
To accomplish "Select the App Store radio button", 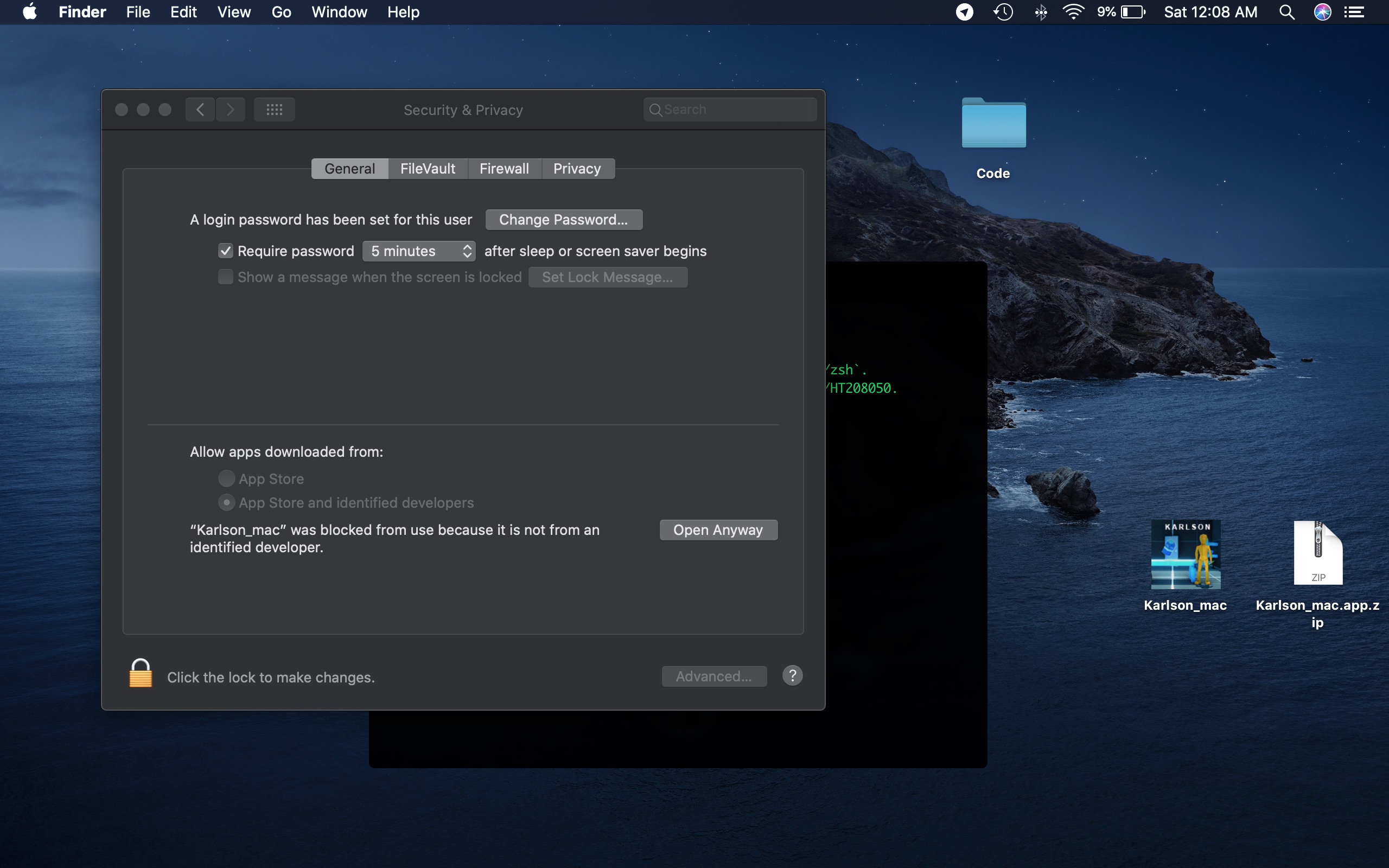I will (227, 478).
